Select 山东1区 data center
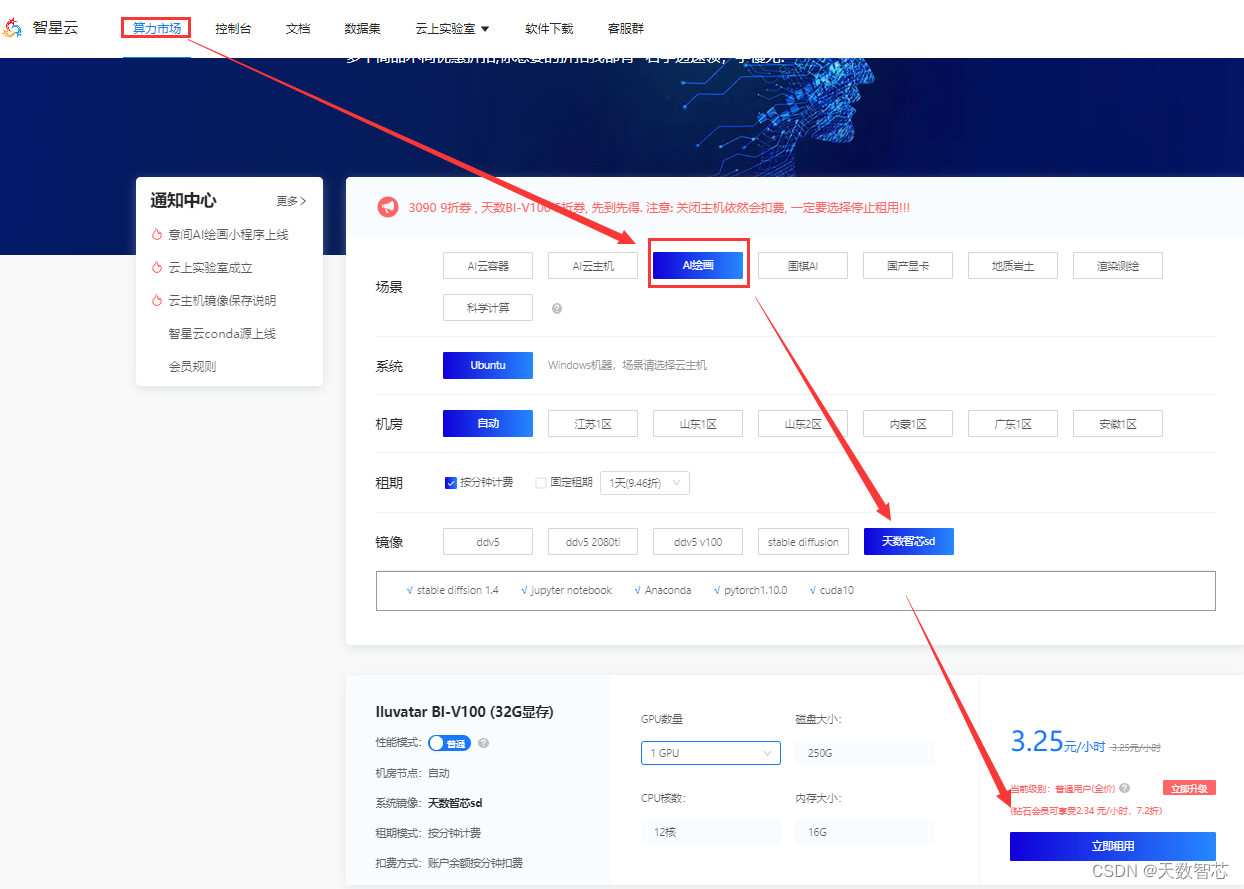The height and width of the screenshot is (889, 1244). pos(698,424)
